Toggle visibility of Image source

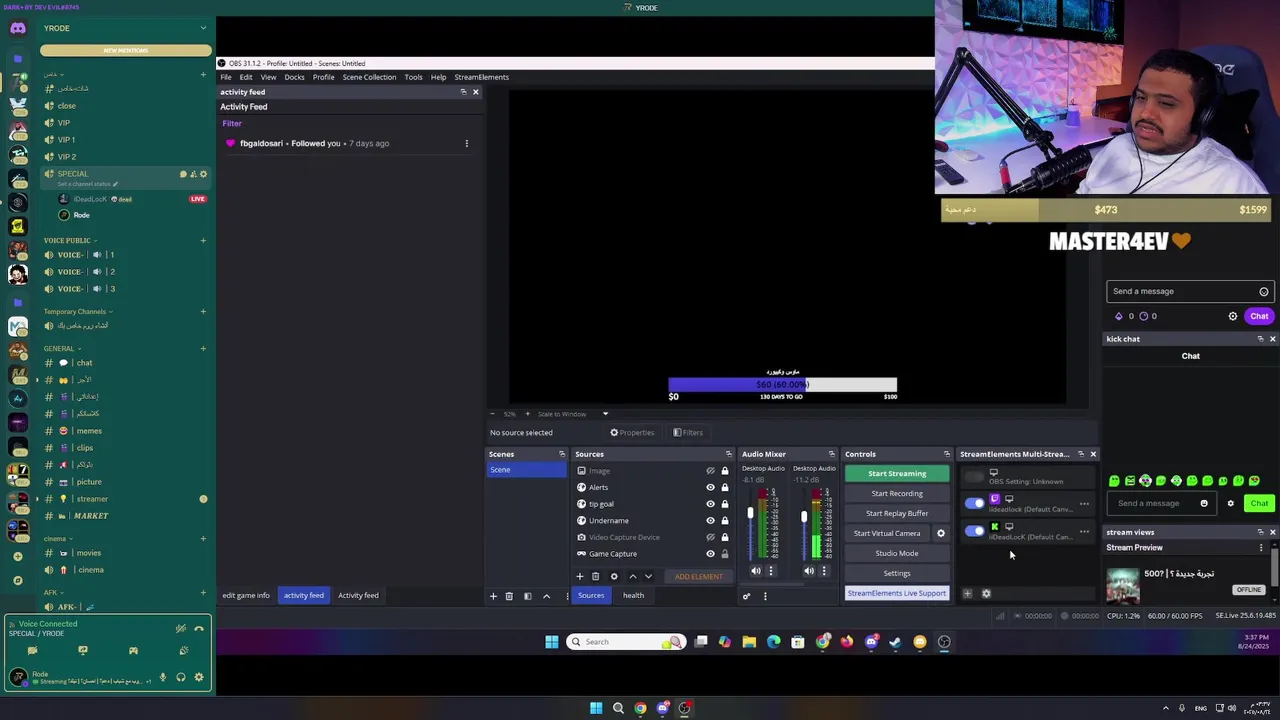711,471
